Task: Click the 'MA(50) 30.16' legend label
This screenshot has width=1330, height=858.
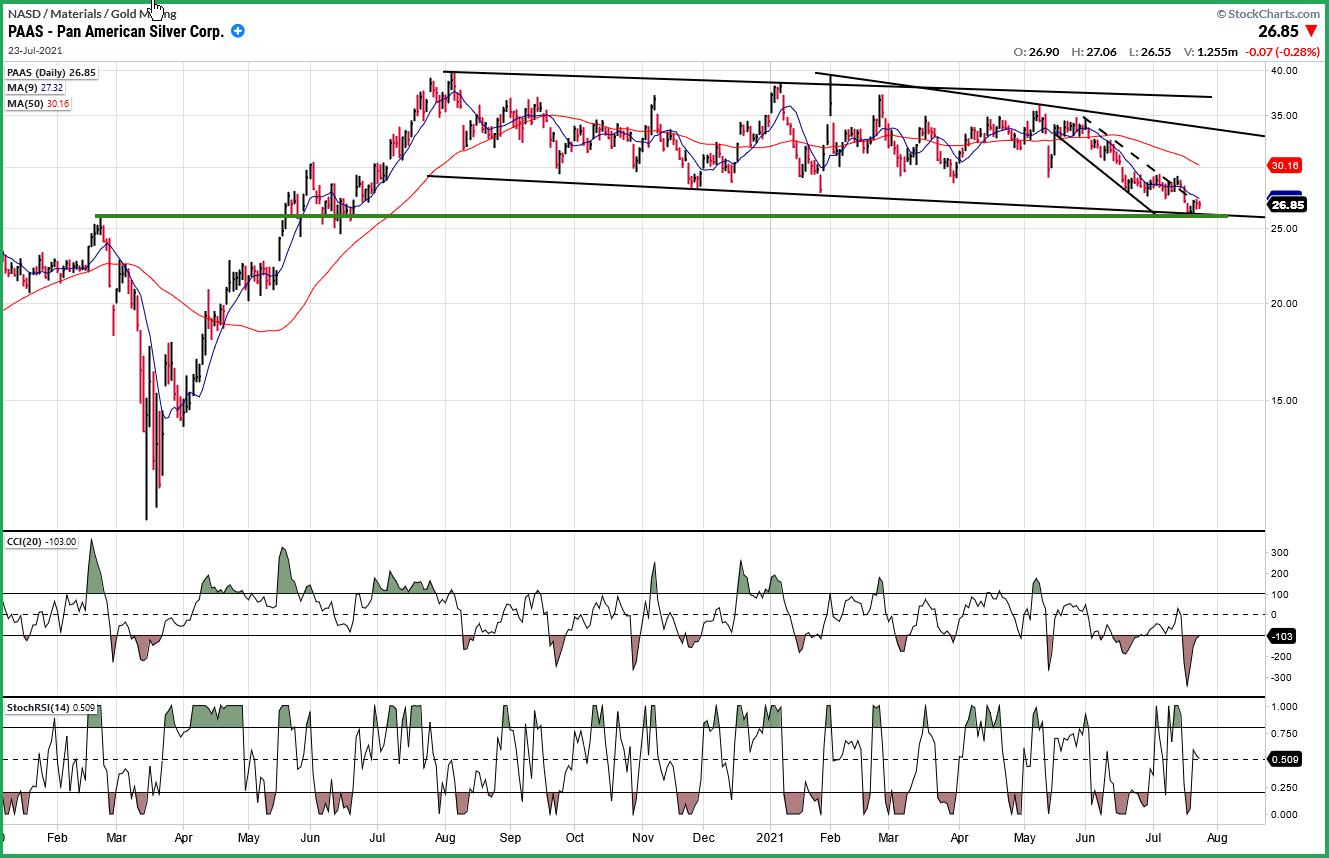Action: coord(39,104)
